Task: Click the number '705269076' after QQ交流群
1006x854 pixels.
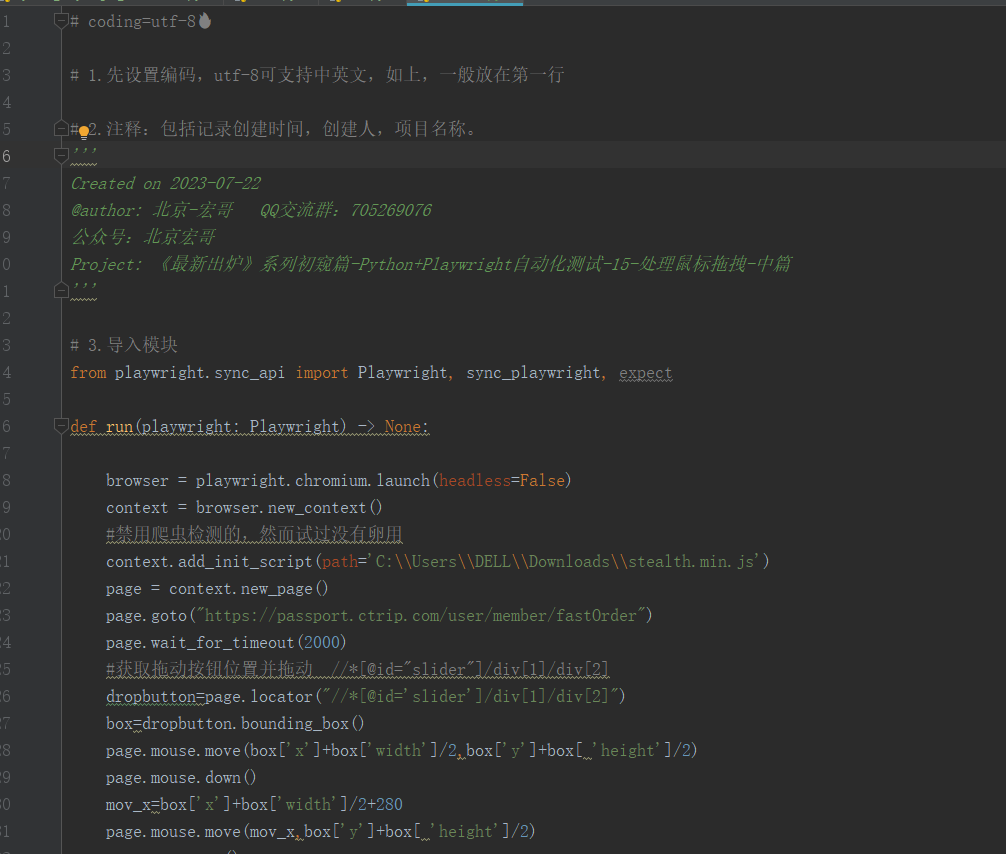Action: tap(391, 210)
